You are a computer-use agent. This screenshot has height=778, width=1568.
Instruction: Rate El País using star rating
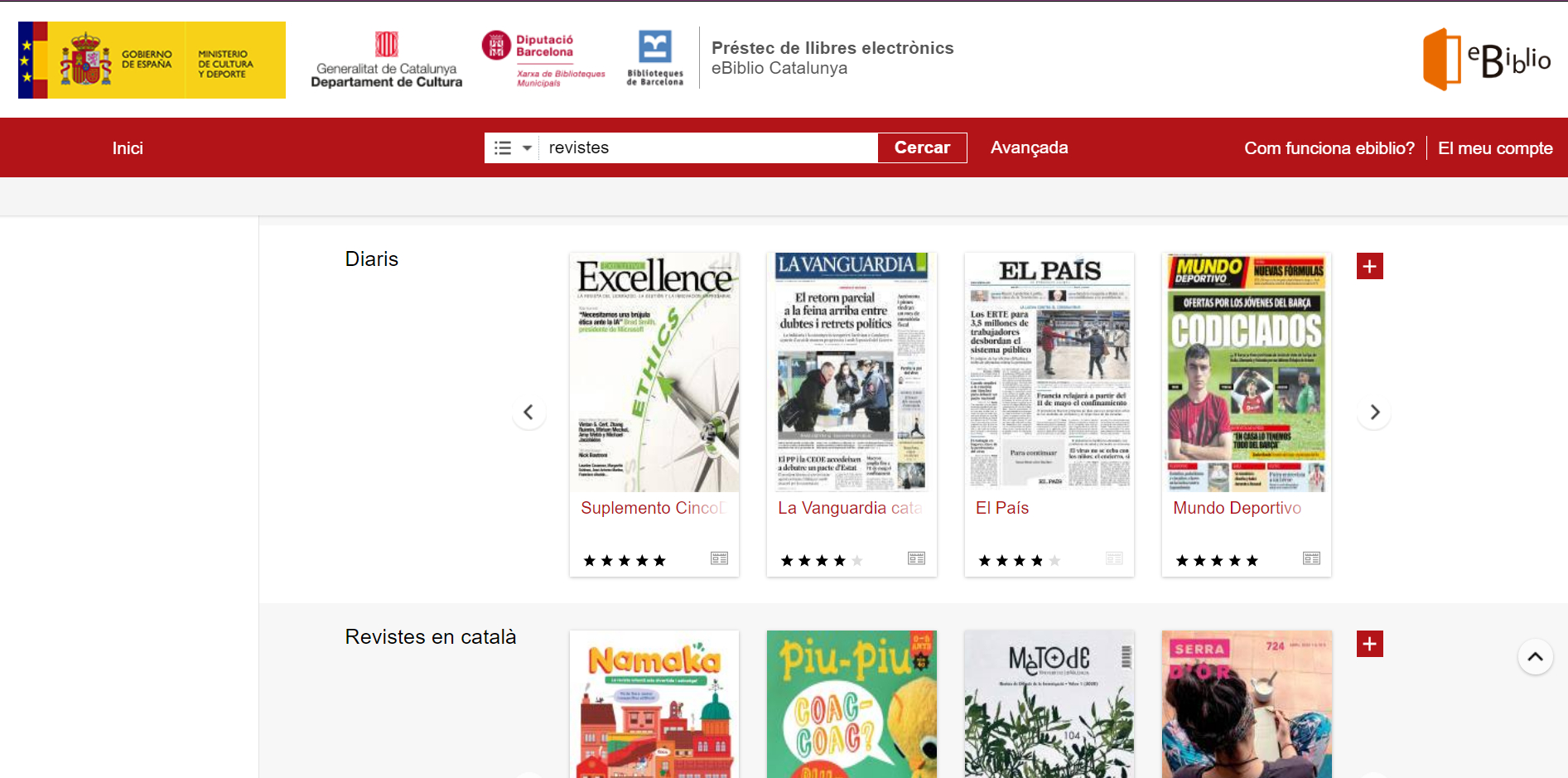pos(1019,561)
